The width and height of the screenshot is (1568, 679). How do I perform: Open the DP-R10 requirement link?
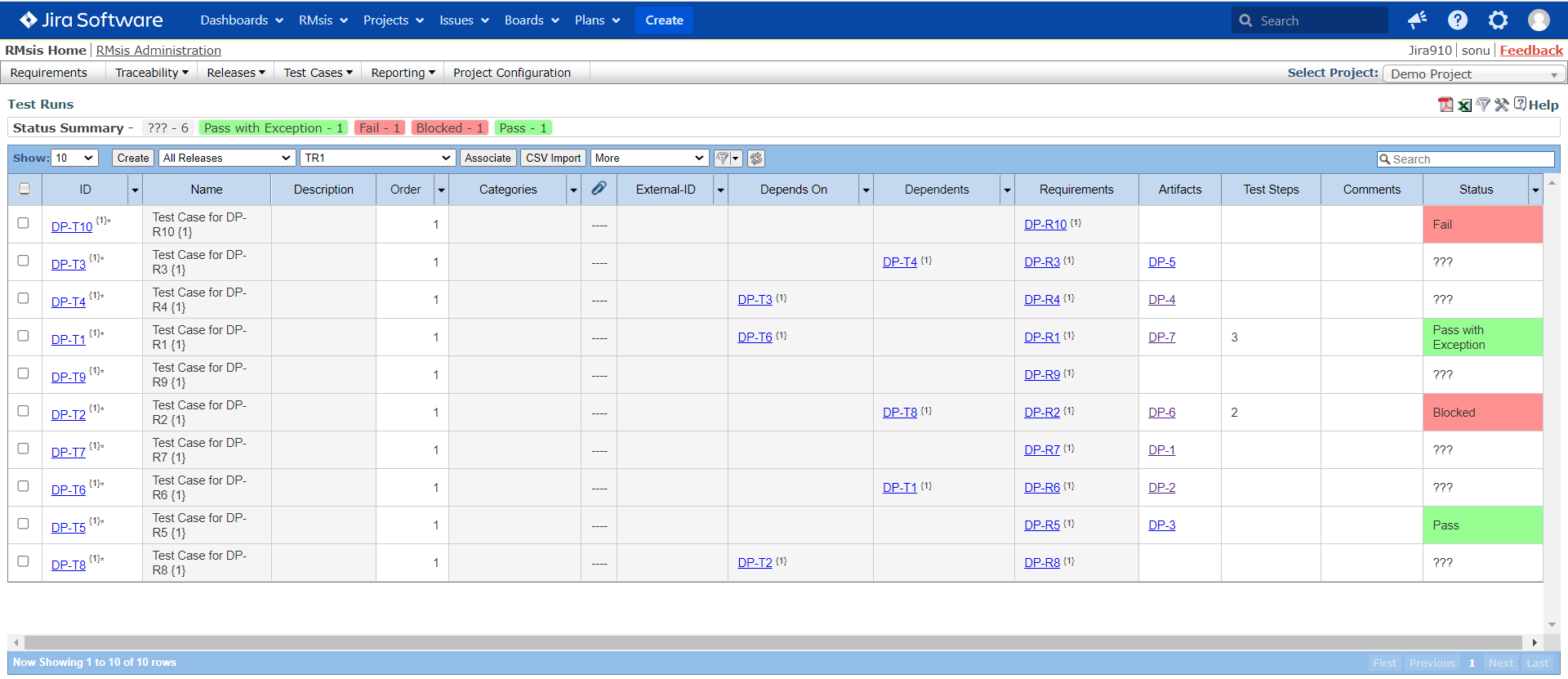[x=1045, y=225]
